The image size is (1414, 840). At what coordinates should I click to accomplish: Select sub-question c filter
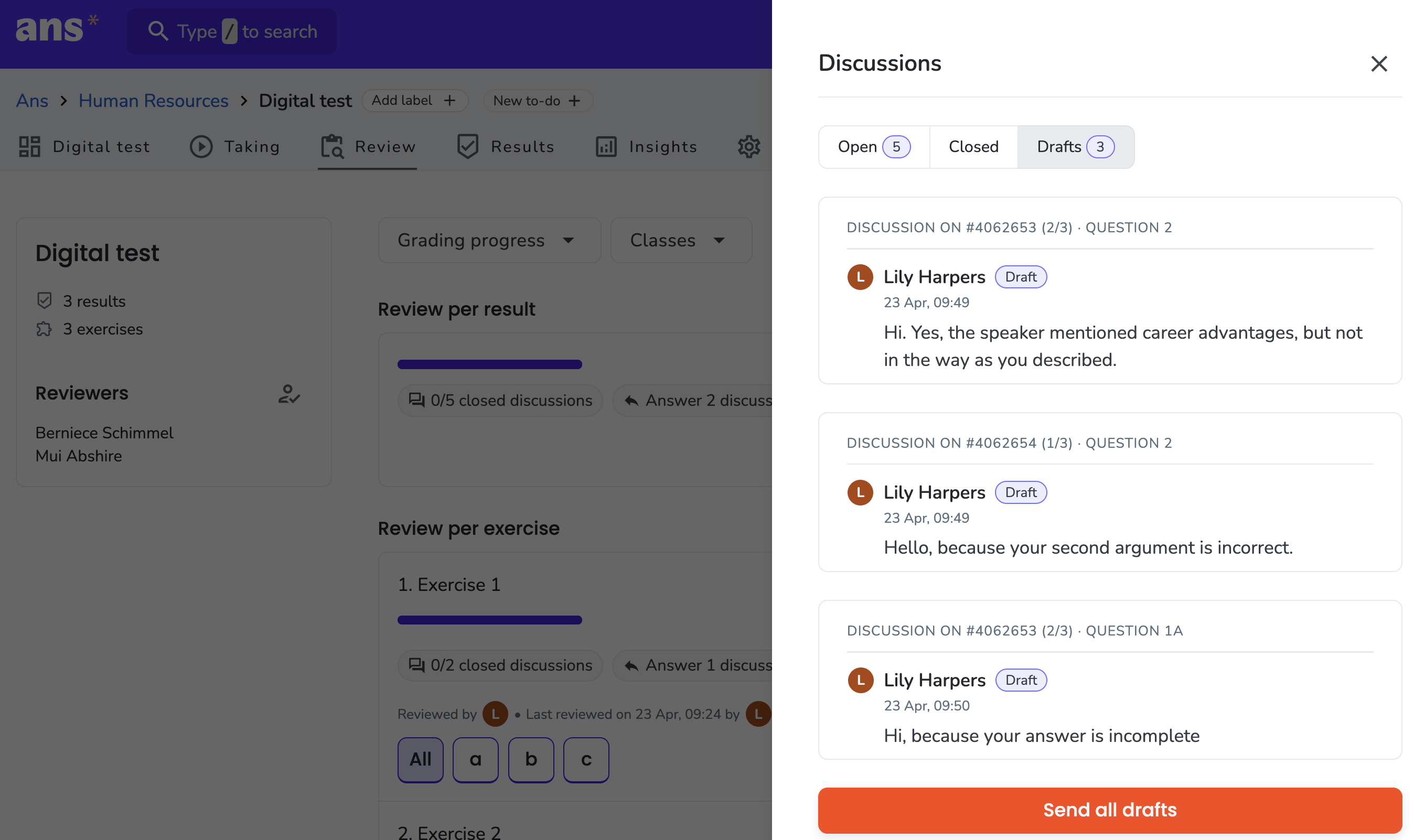click(586, 760)
